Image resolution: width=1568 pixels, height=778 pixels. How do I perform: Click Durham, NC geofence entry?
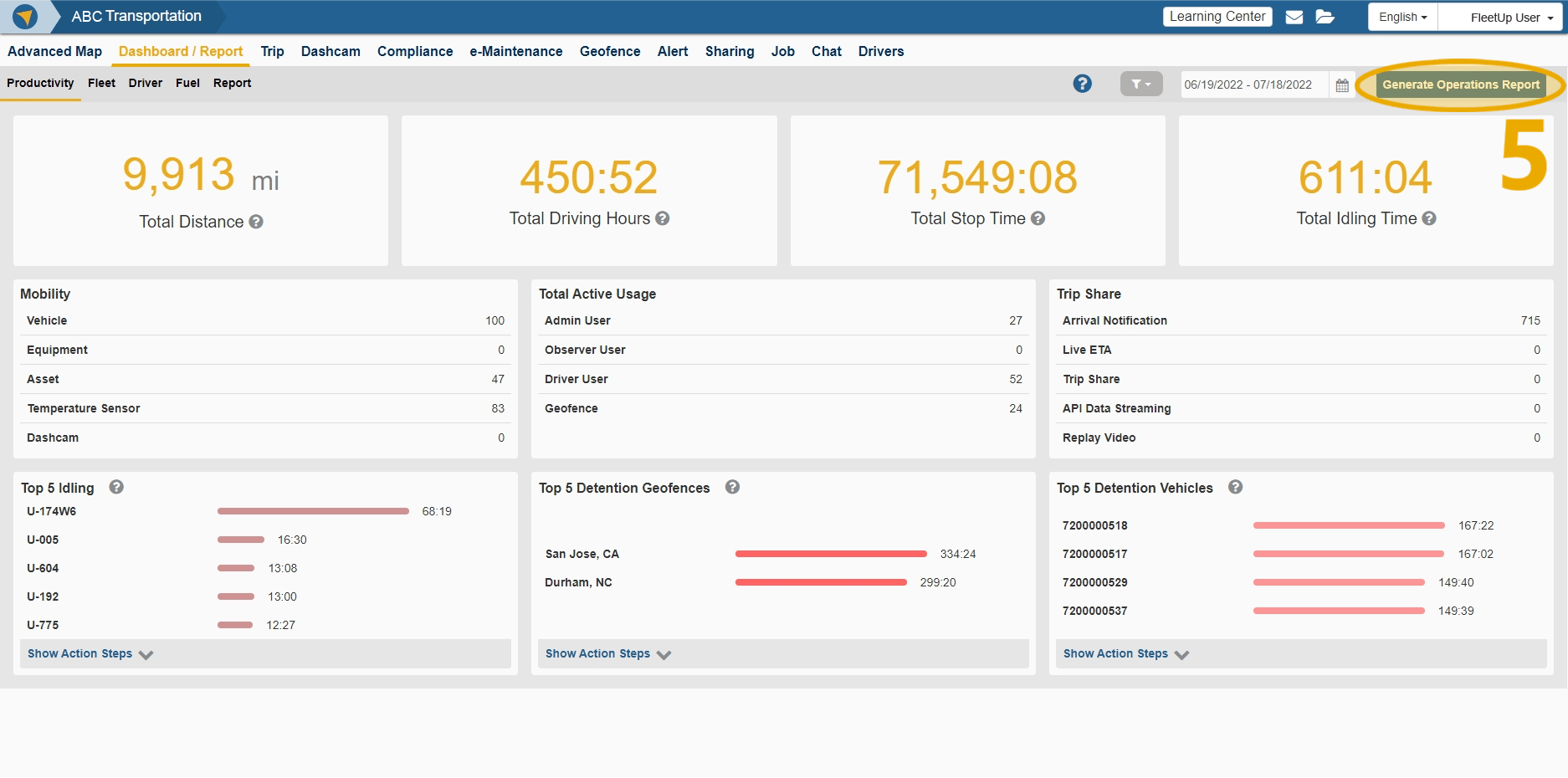(x=578, y=582)
